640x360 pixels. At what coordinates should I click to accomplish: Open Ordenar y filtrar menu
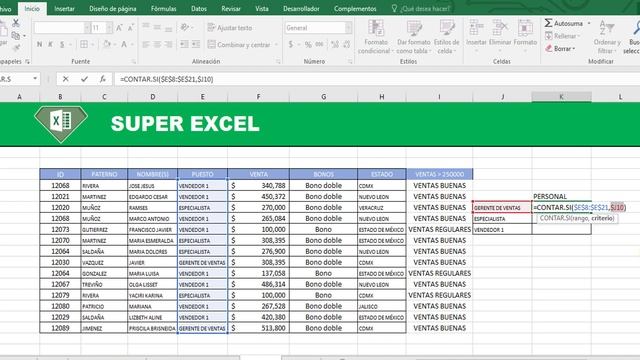click(x=607, y=37)
